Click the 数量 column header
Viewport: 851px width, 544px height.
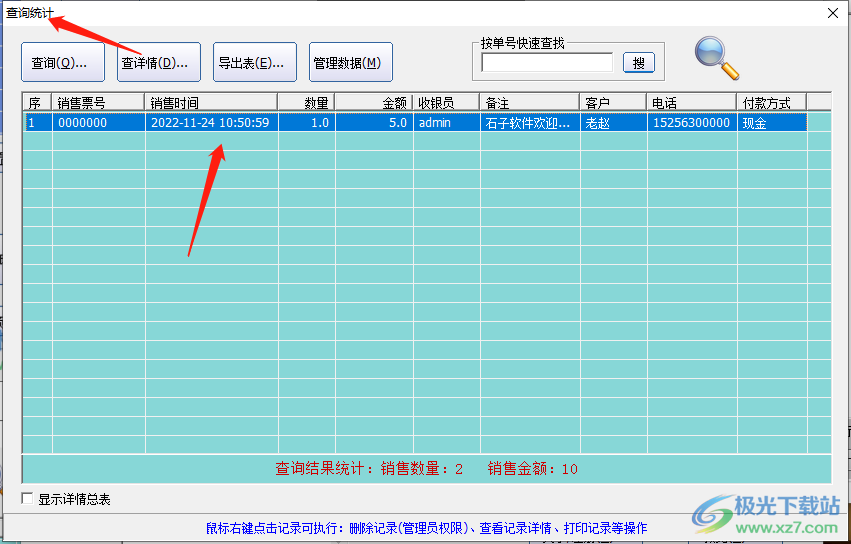[306, 103]
